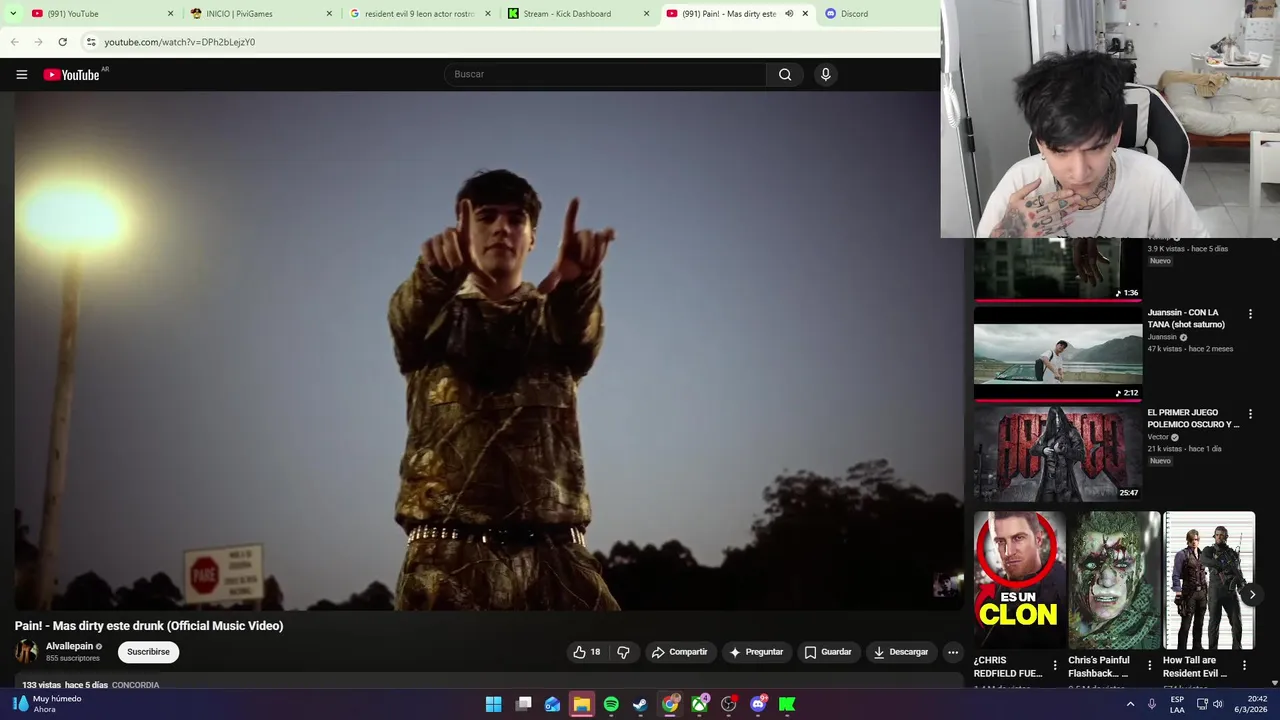This screenshot has width=1280, height=720.
Task: Like the video with thumbs up
Action: pyautogui.click(x=587, y=652)
